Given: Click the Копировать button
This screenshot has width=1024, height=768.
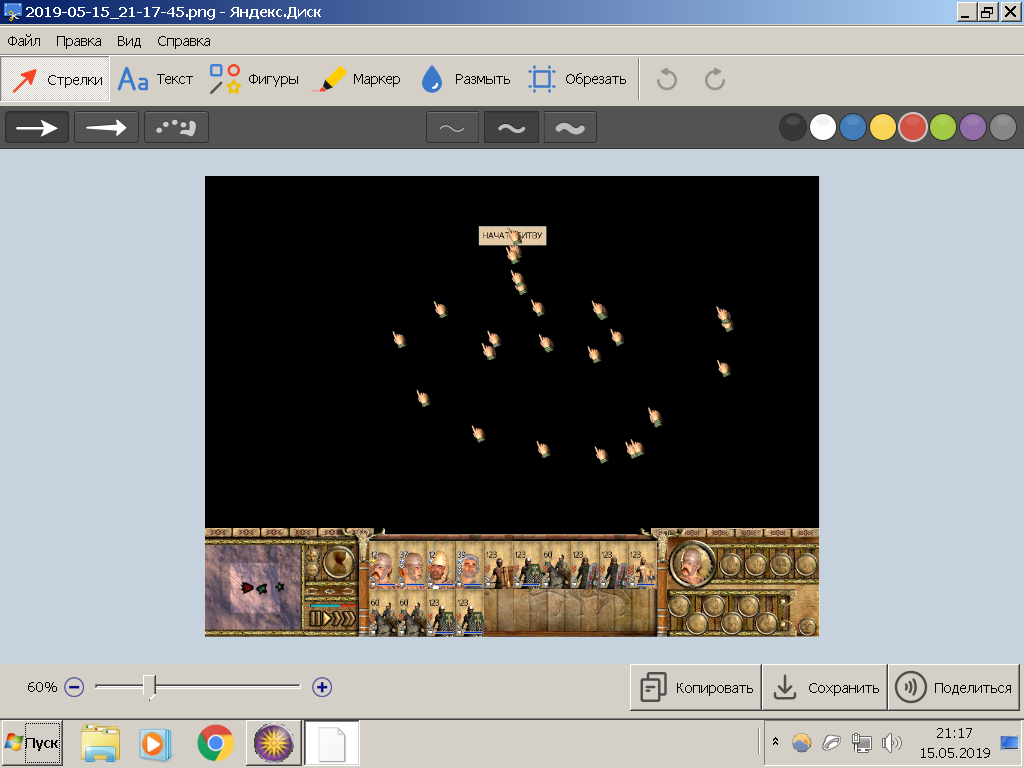Looking at the screenshot, I should point(696,687).
